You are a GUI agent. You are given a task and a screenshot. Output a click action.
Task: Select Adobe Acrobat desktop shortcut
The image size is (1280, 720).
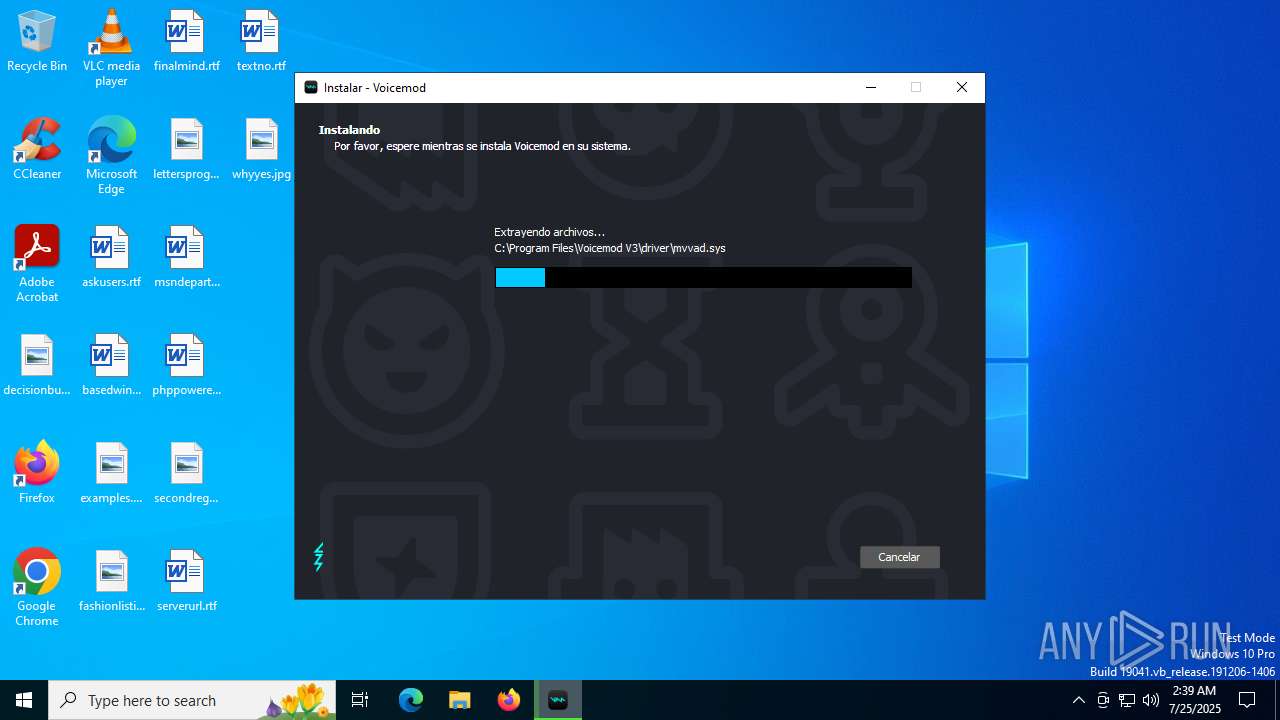37,264
